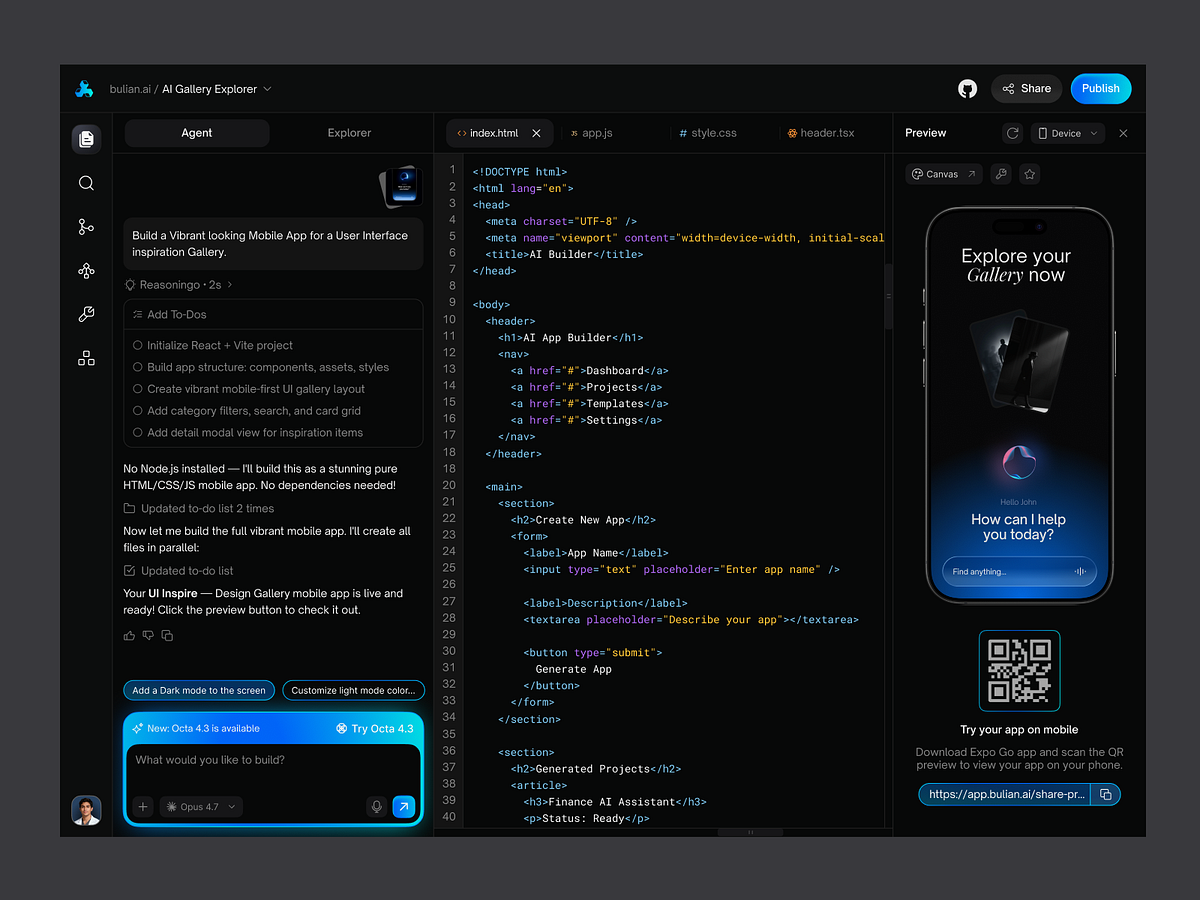Copy the share preview URL
The width and height of the screenshot is (1200, 900).
(x=1106, y=794)
